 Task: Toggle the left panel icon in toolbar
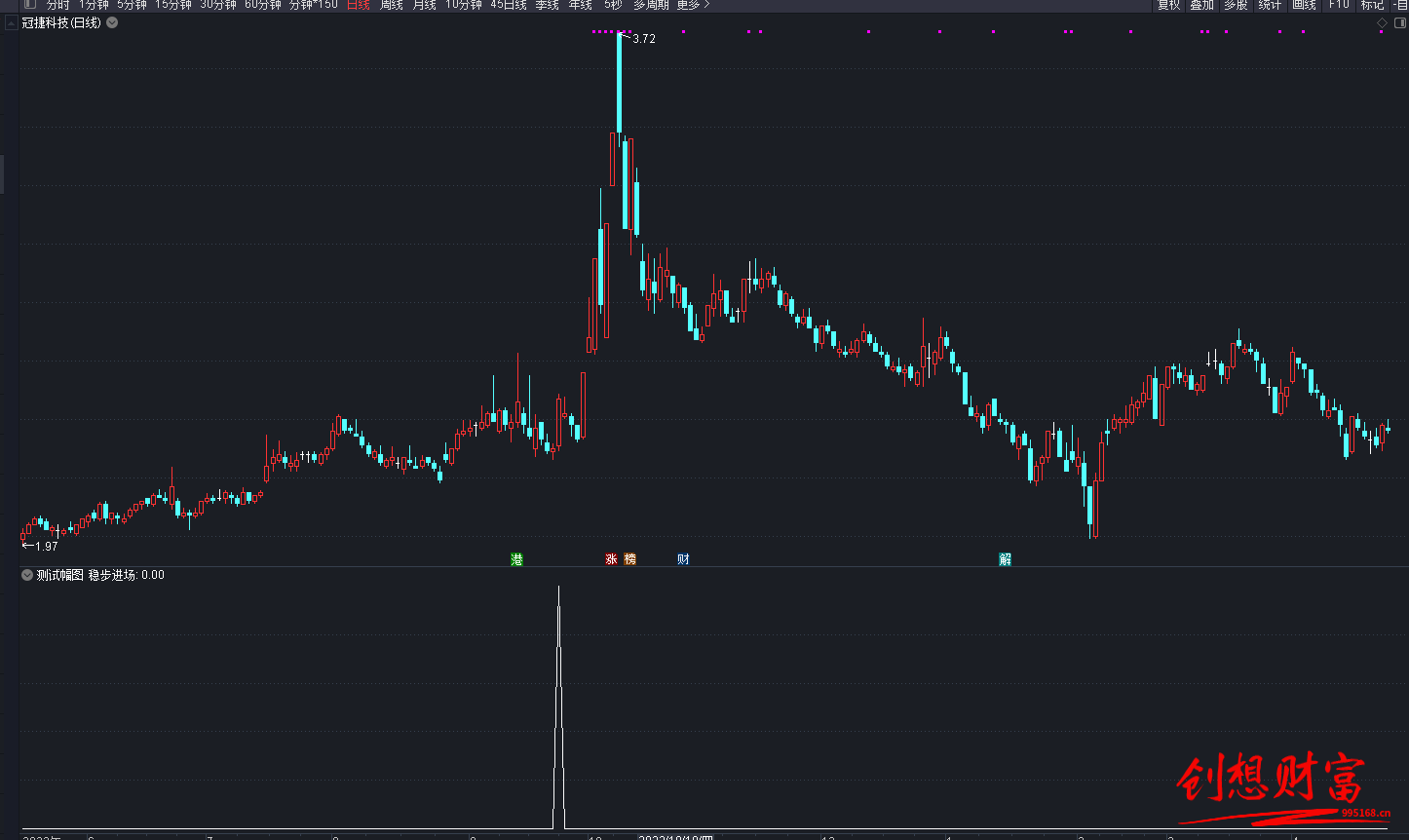tap(29, 5)
